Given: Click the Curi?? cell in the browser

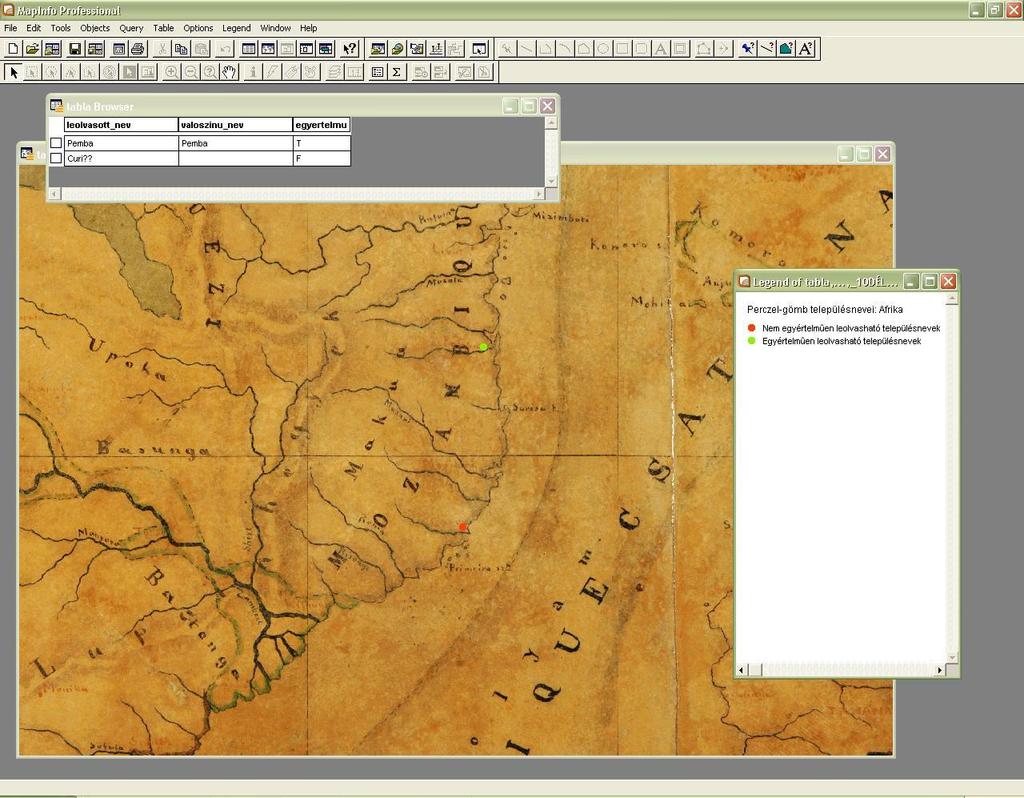Looking at the screenshot, I should [x=121, y=158].
